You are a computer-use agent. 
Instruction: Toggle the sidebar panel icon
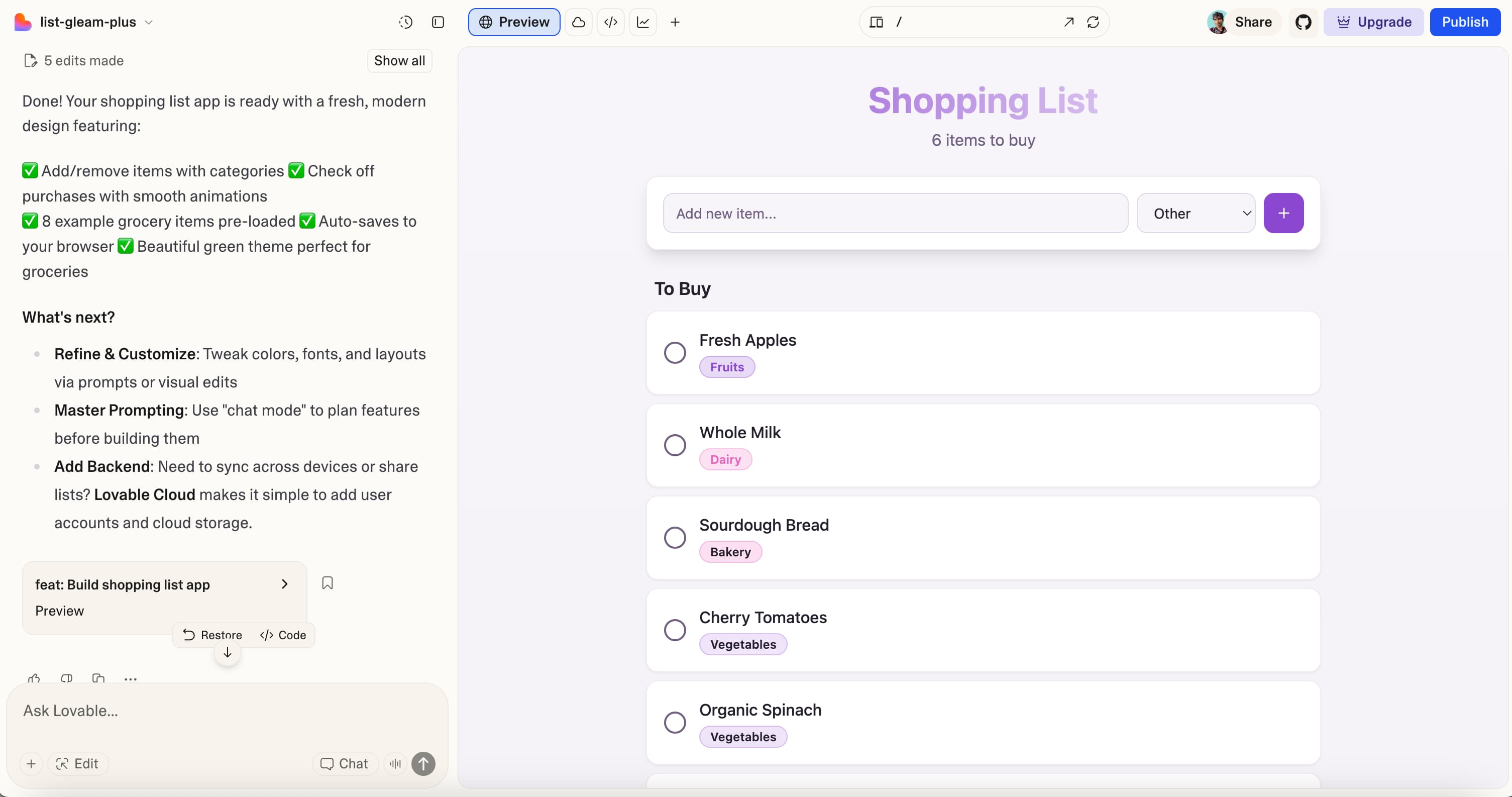[x=439, y=22]
